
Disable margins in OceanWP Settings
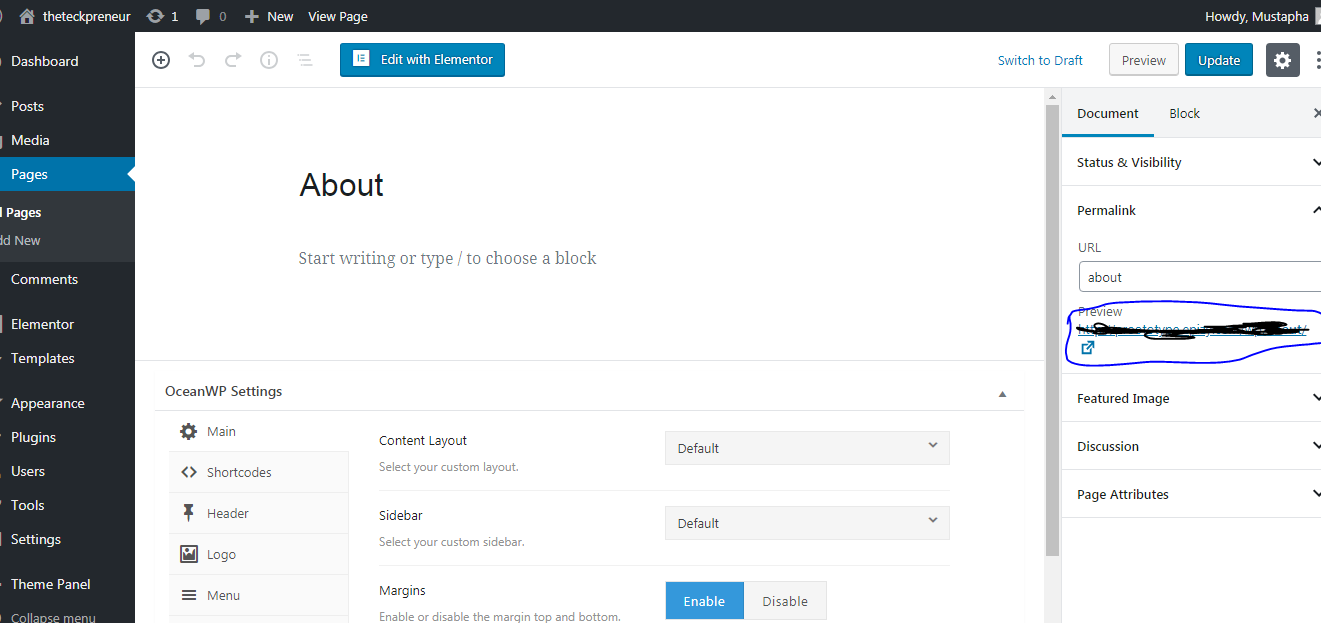pos(785,600)
